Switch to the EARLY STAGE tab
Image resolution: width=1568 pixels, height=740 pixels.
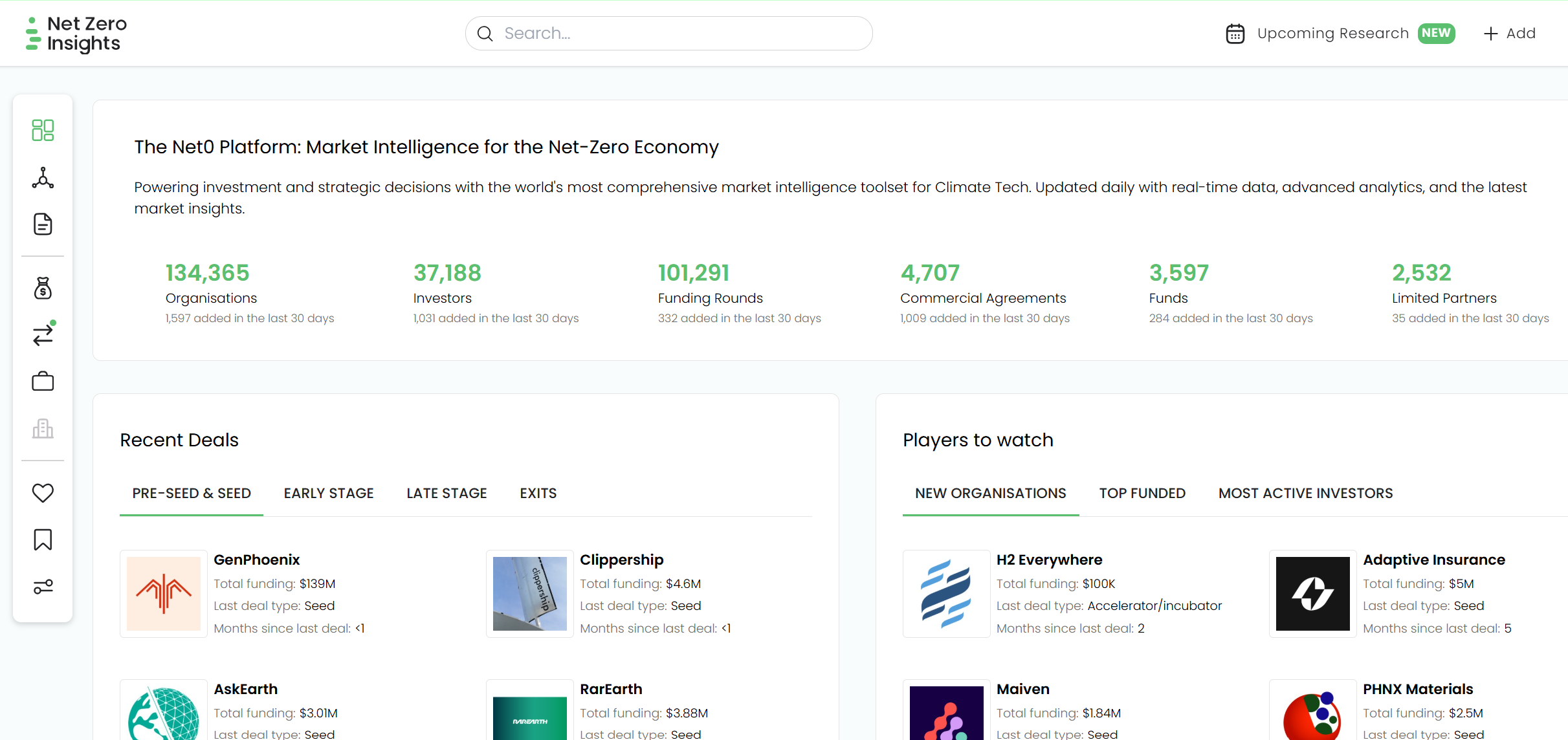point(329,493)
